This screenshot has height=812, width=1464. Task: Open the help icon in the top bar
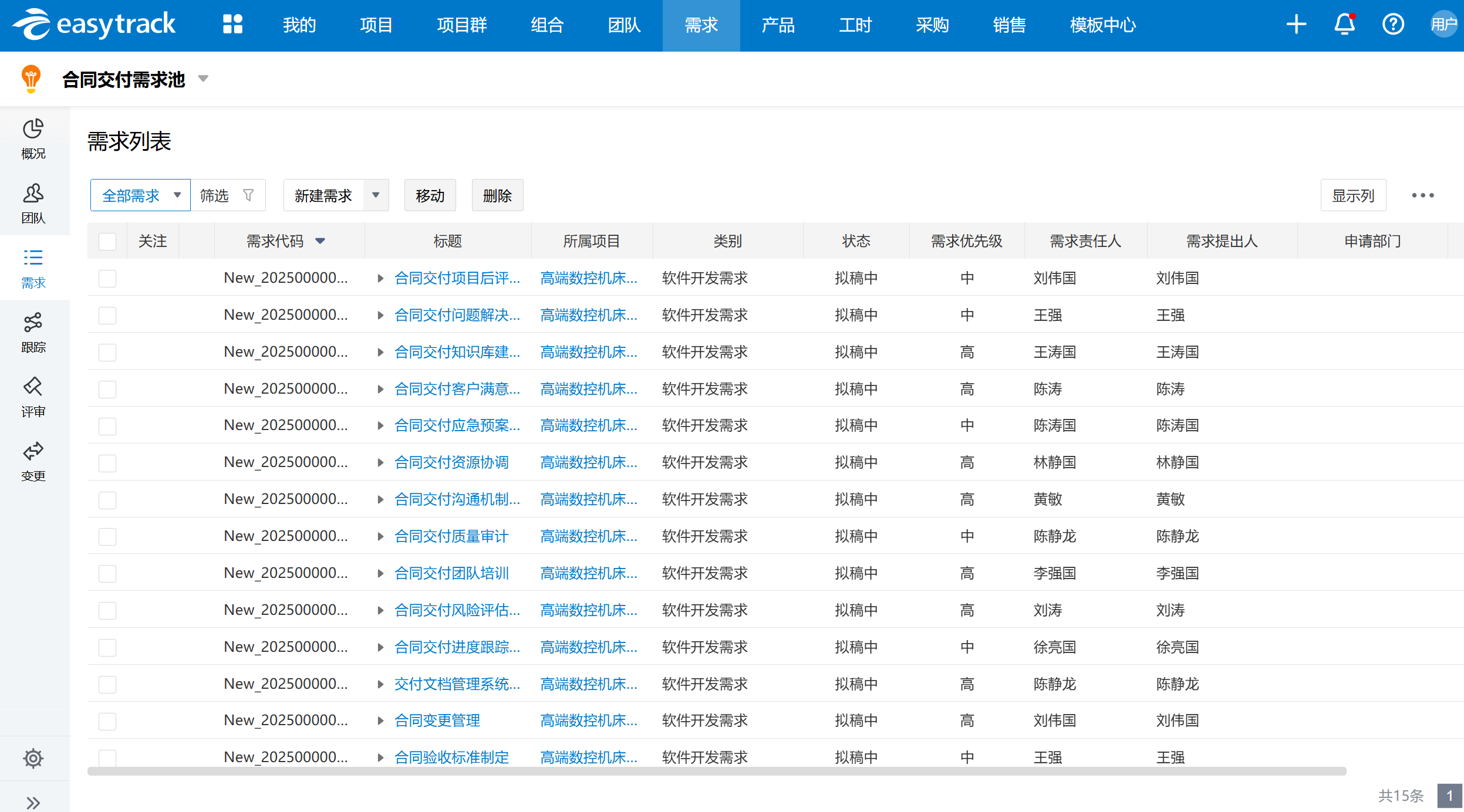(1392, 25)
